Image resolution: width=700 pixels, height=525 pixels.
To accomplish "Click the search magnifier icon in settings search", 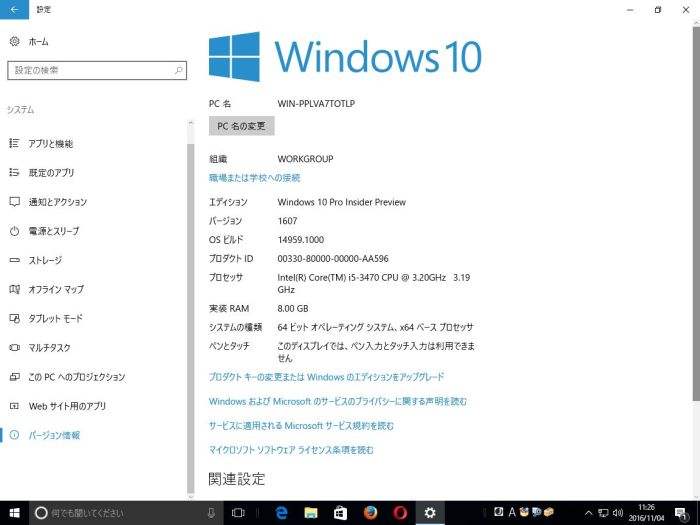I will (179, 70).
